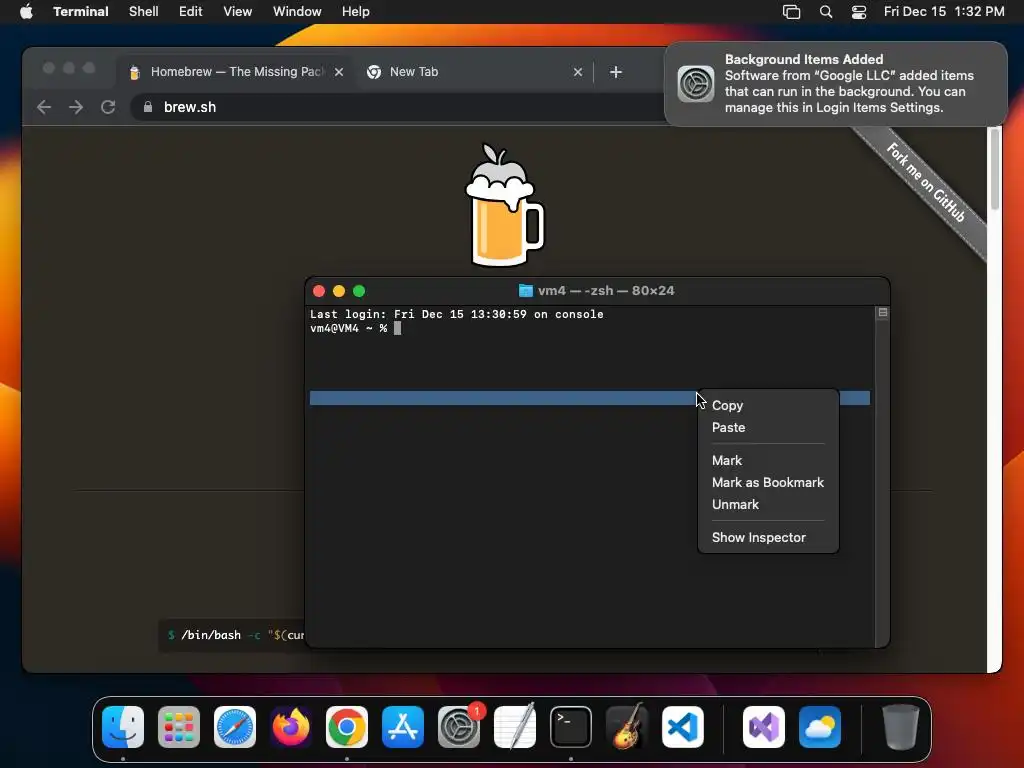Click the notification's System Settings icon
Image resolution: width=1024 pixels, height=768 pixels.
696,84
